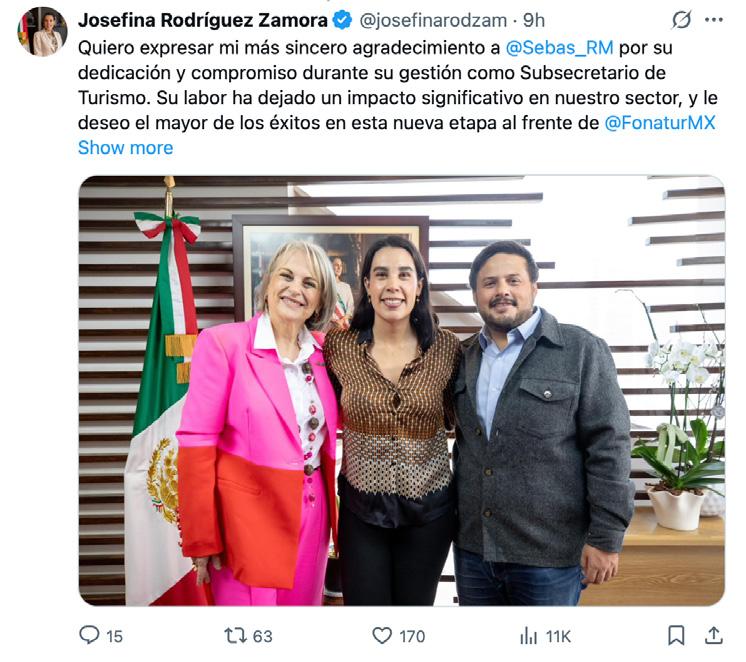Image resolution: width=746 pixels, height=662 pixels.
Task: Click the 63 reposts count
Action: pos(263,636)
